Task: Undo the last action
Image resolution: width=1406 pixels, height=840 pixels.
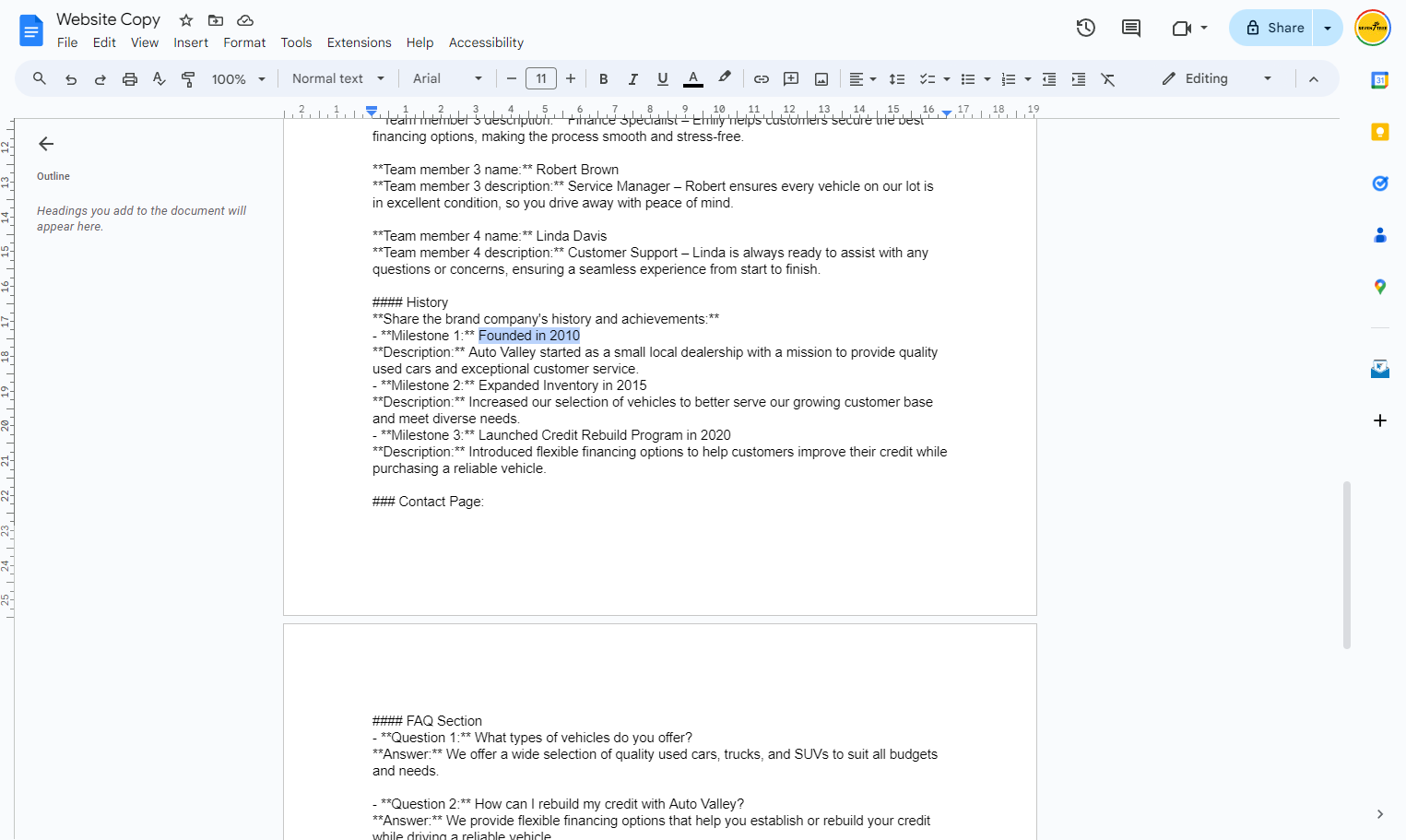Action: point(71,79)
